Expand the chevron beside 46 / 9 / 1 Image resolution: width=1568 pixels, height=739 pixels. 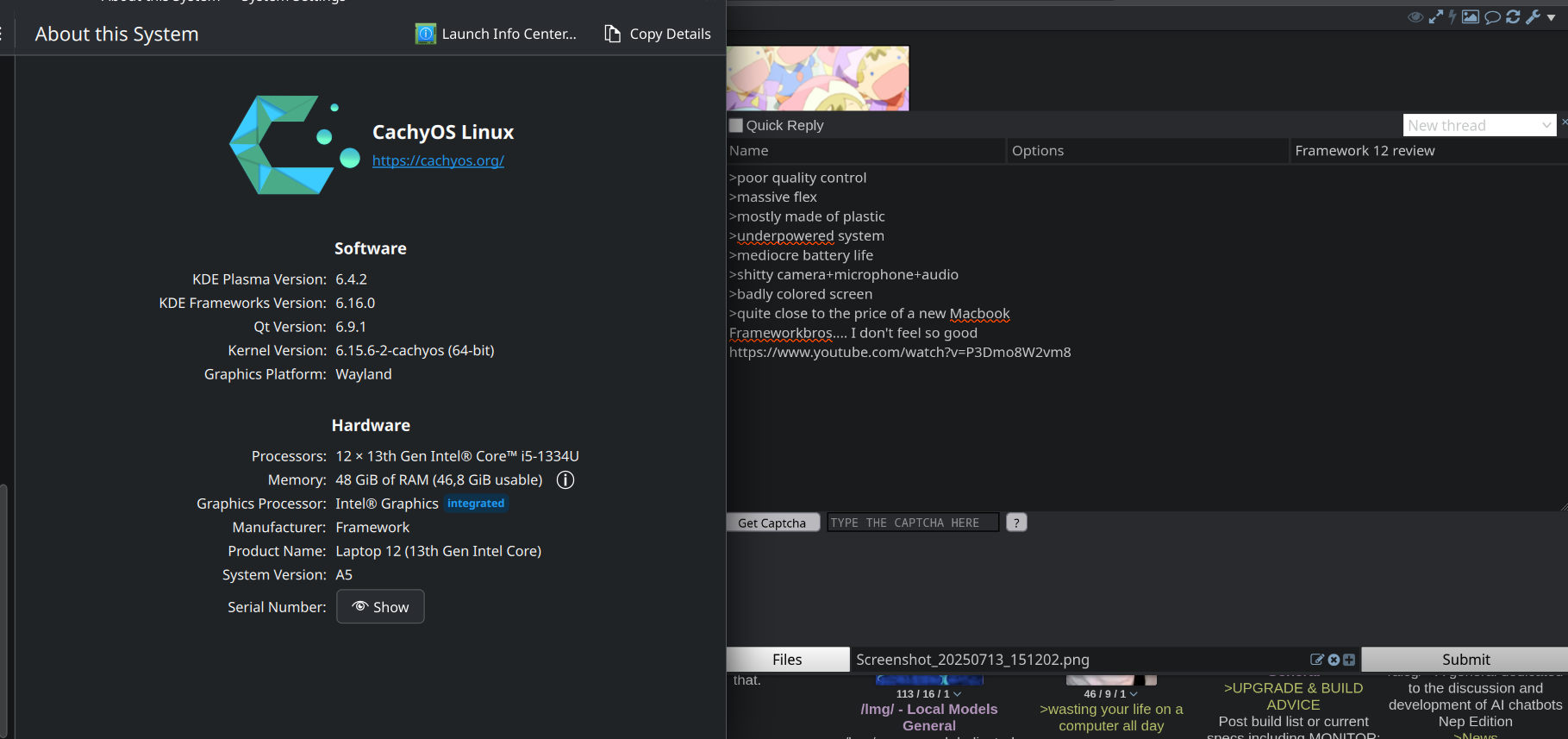(x=1134, y=694)
